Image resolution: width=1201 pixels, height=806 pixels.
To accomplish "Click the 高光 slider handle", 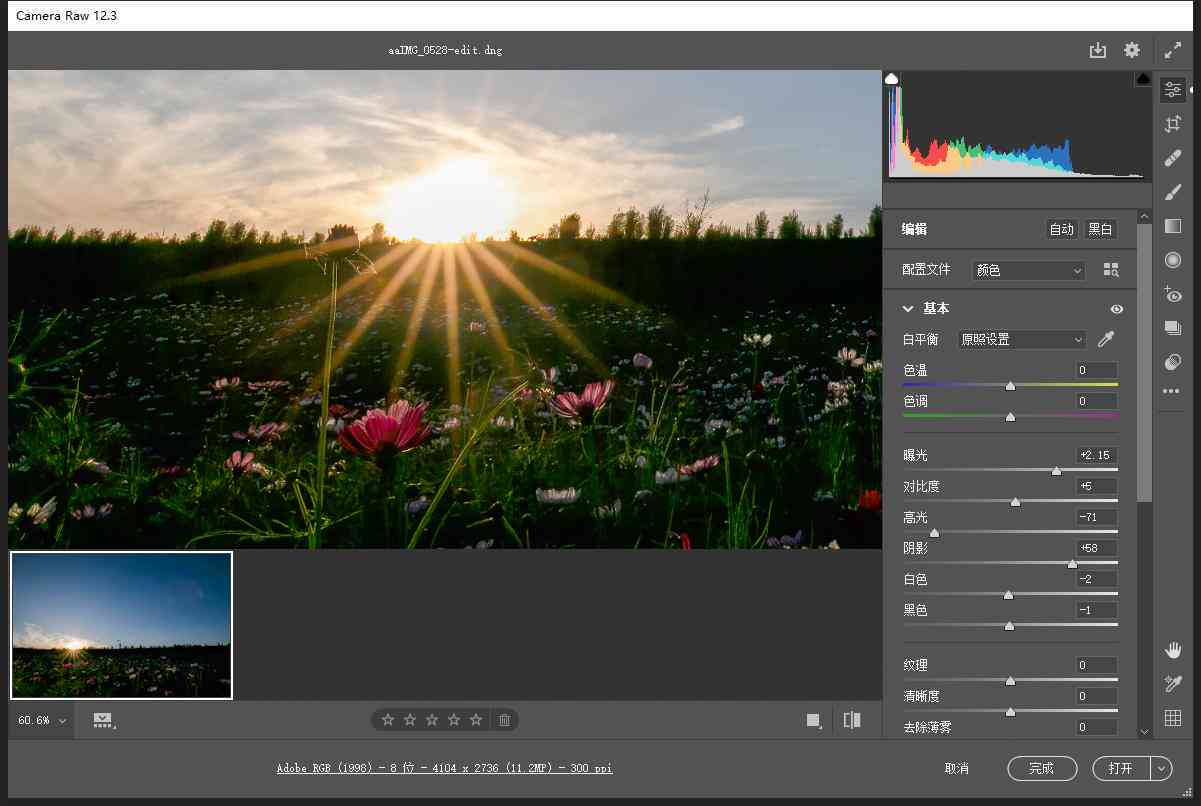I will pos(934,532).
